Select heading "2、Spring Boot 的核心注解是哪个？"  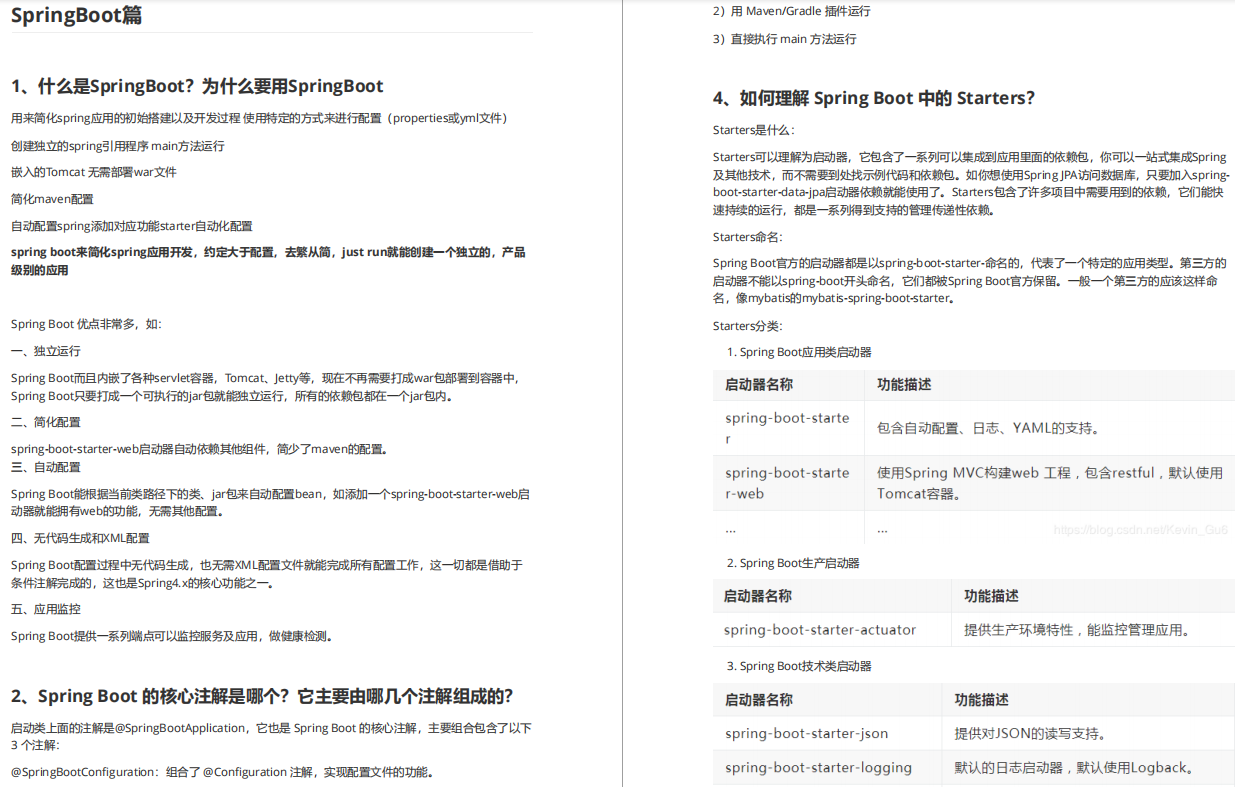(262, 696)
